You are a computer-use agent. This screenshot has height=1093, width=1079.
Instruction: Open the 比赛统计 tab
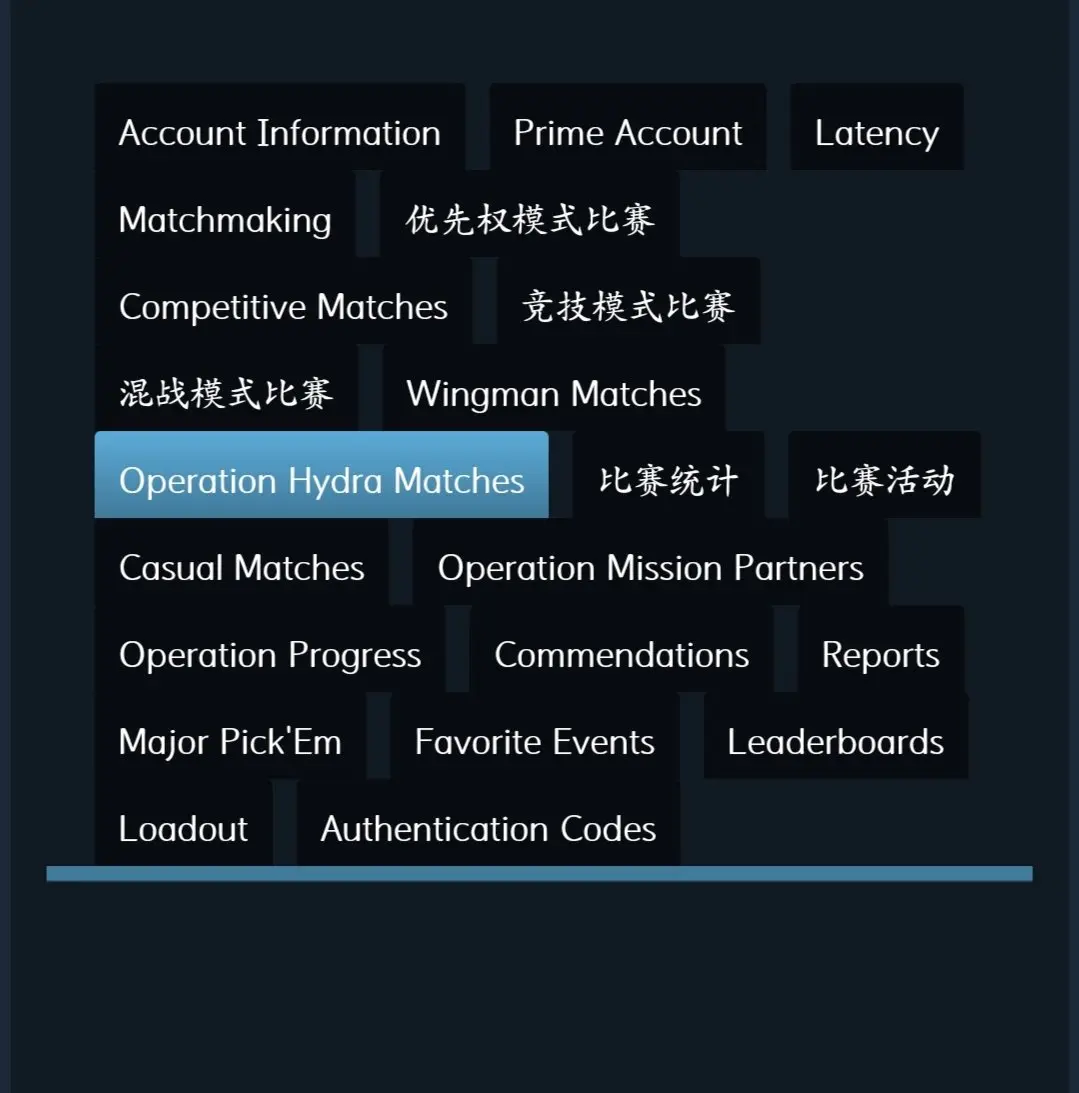pos(668,475)
